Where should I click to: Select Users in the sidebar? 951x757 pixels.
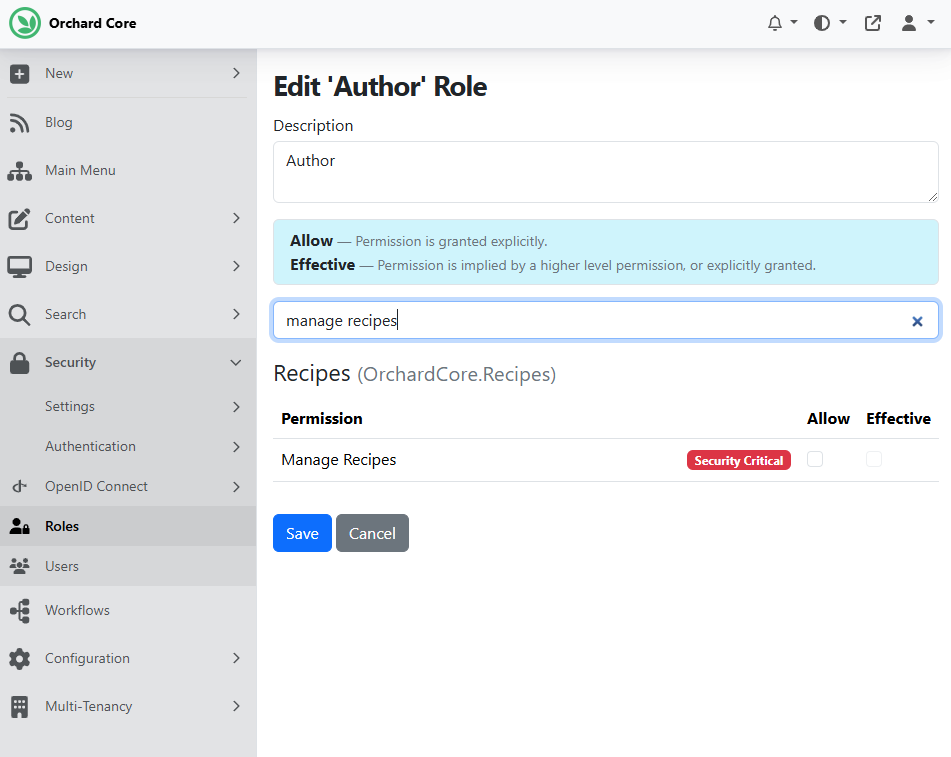point(128,566)
